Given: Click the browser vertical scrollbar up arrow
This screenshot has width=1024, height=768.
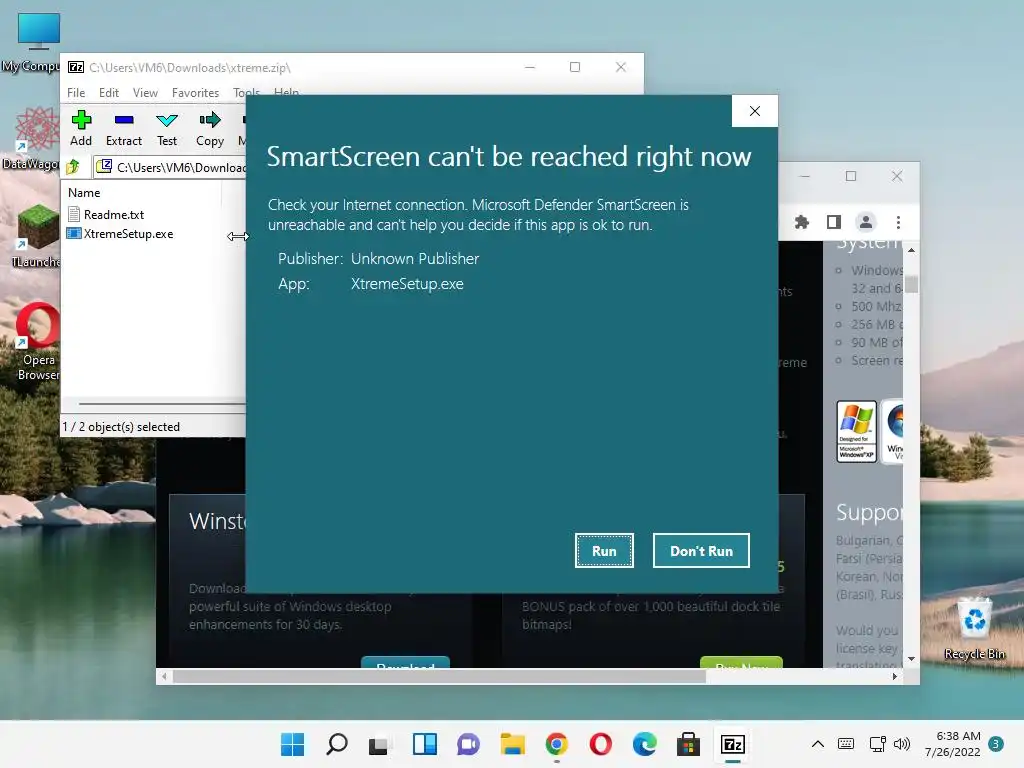Looking at the screenshot, I should [911, 250].
